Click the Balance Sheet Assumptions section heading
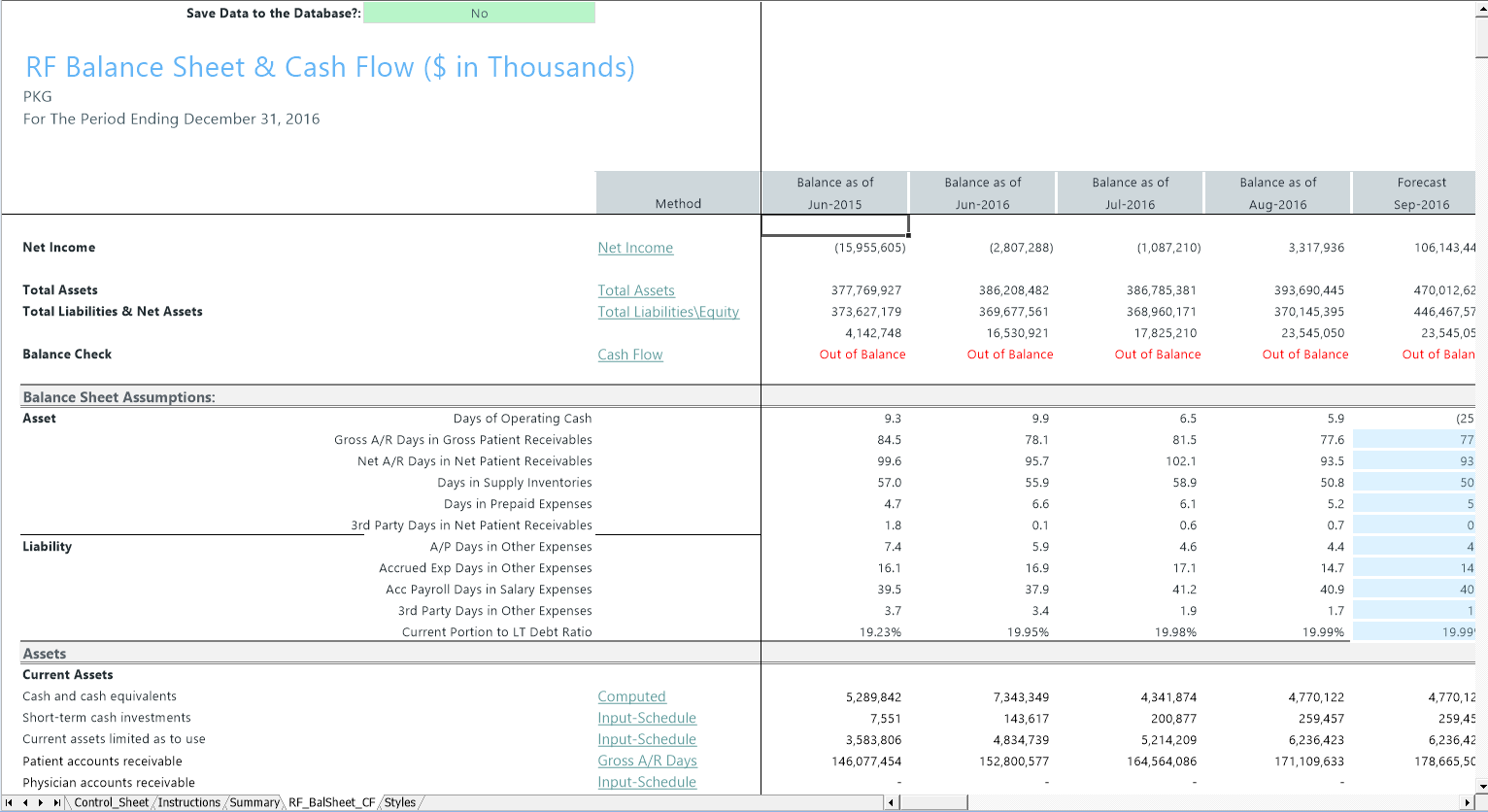This screenshot has width=1488, height=812. [x=118, y=397]
